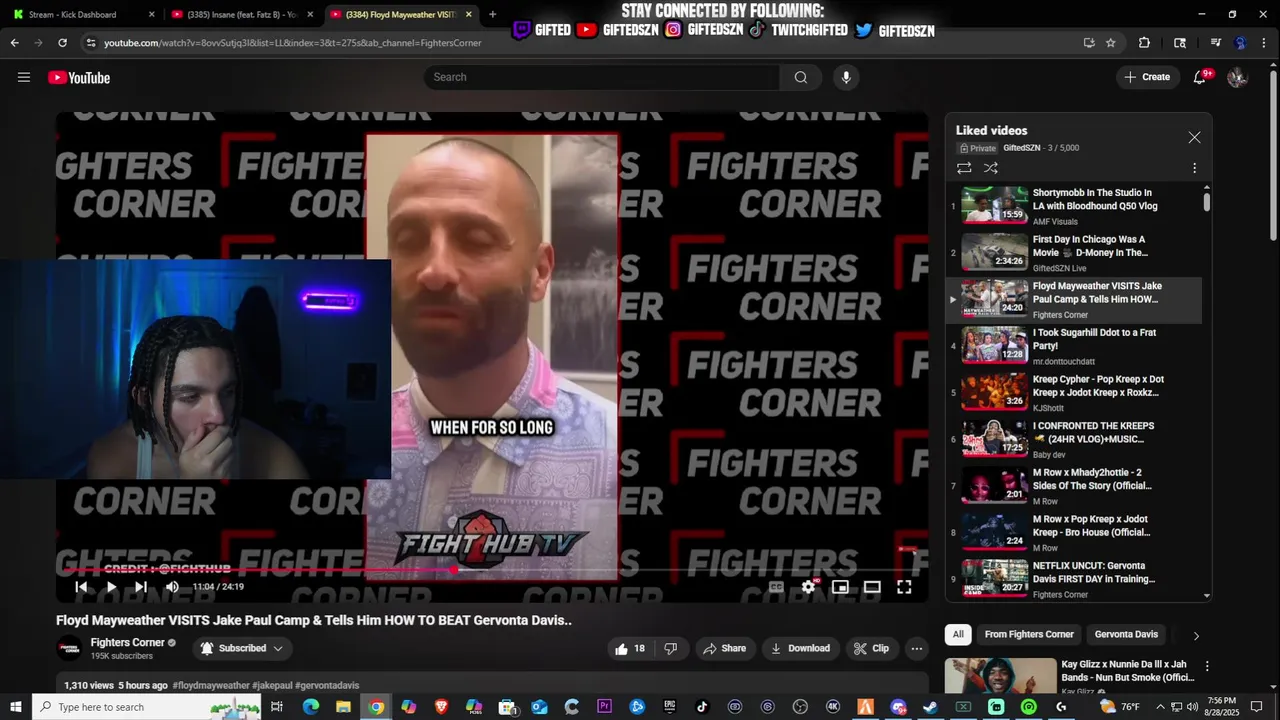Open Steam from the taskbar
This screenshot has height=720, width=1280.
click(931, 706)
